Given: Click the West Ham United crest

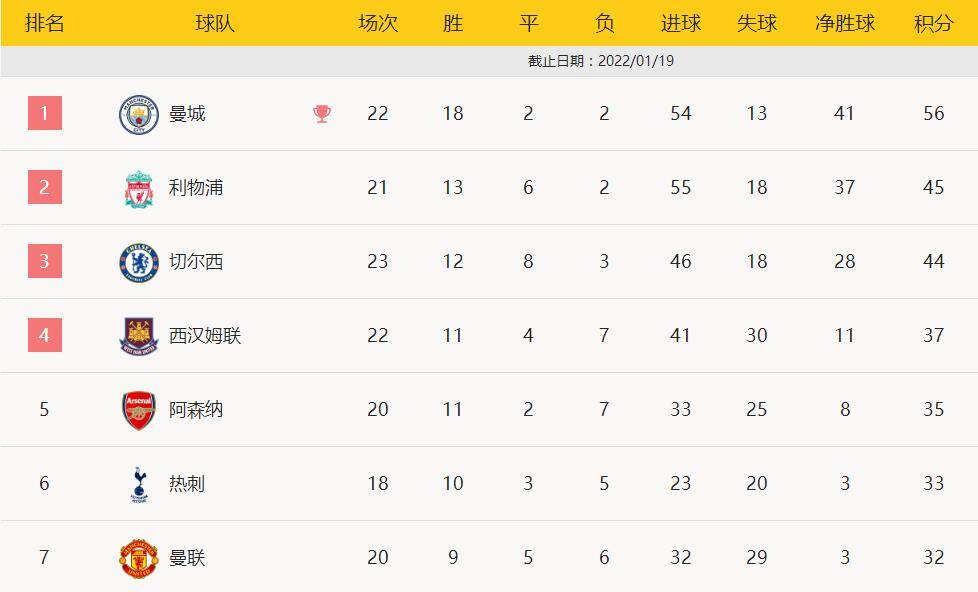Looking at the screenshot, I should (139, 336).
